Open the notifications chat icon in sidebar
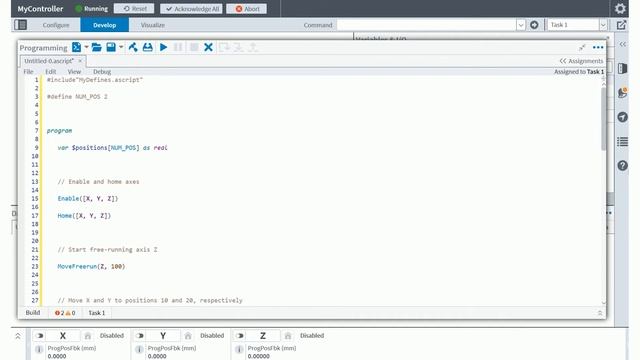 622,93
